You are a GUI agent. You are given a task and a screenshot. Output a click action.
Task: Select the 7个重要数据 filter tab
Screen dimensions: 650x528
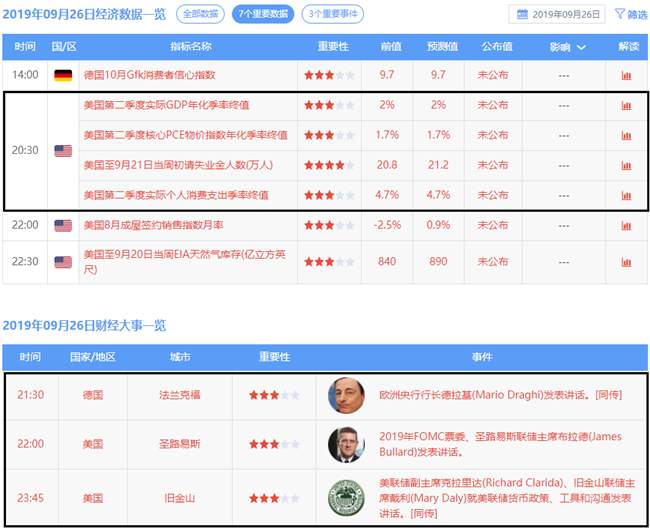click(x=263, y=14)
